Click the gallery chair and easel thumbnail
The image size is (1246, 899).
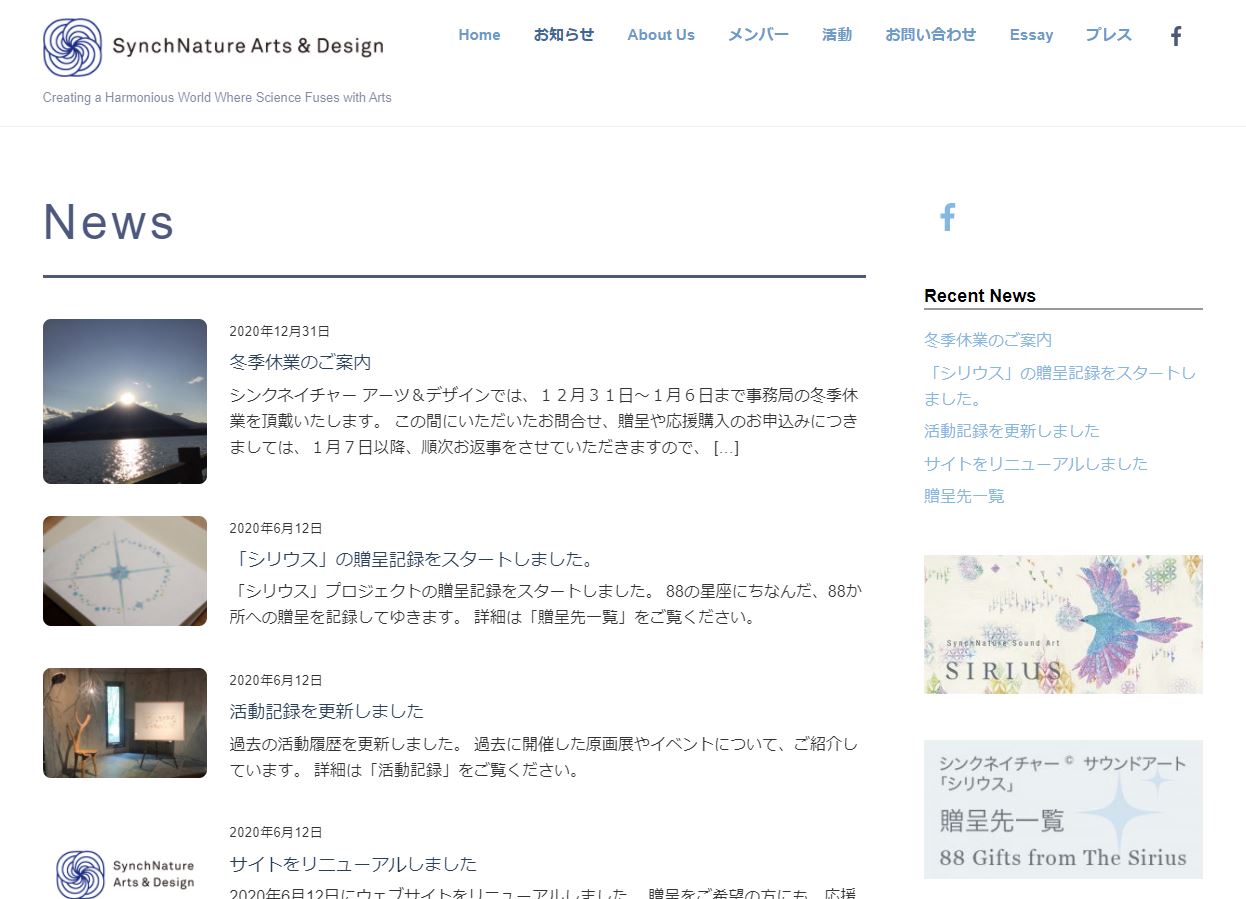(x=125, y=723)
